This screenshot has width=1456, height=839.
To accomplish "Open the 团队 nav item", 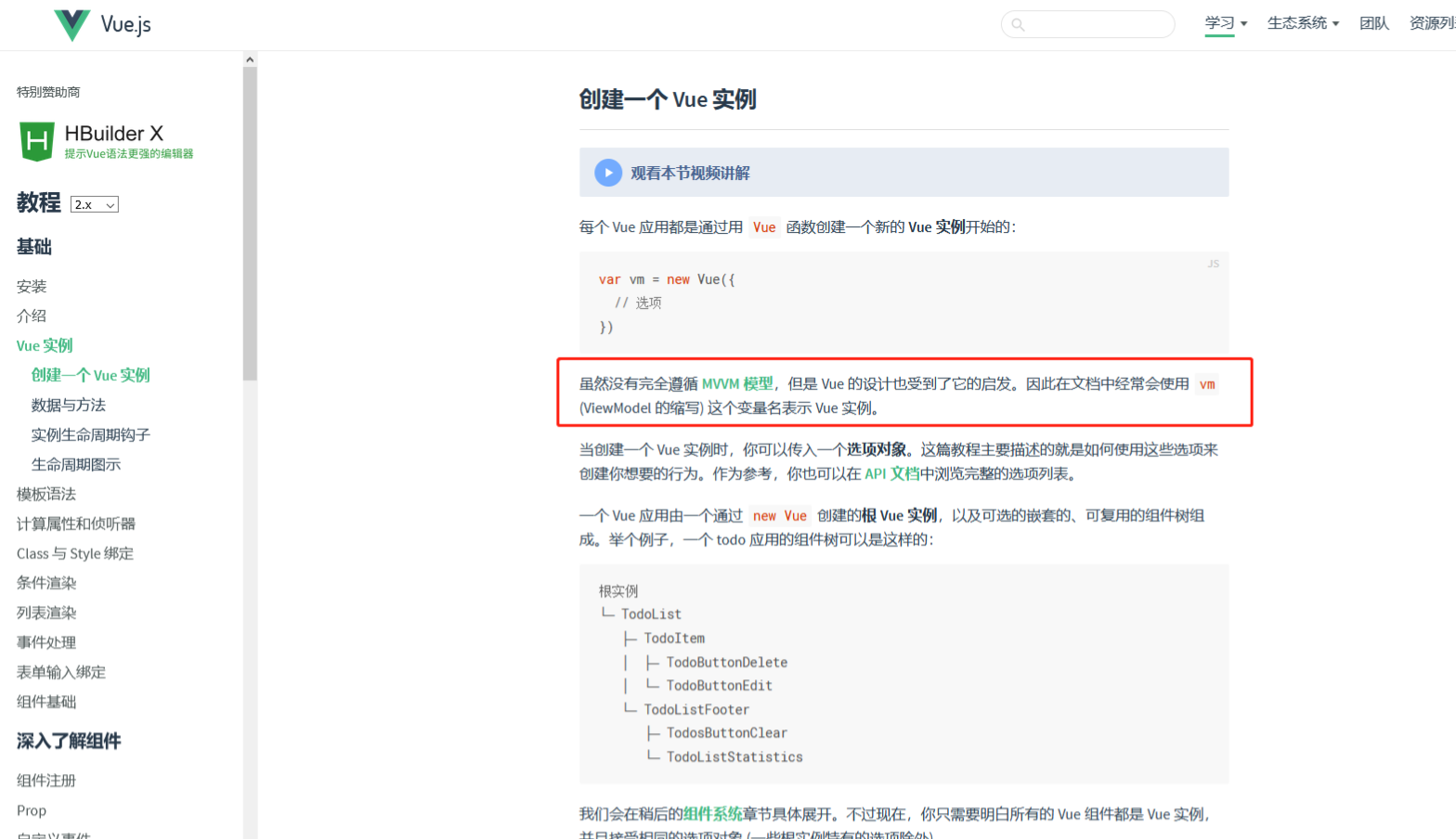I will tap(1374, 23).
